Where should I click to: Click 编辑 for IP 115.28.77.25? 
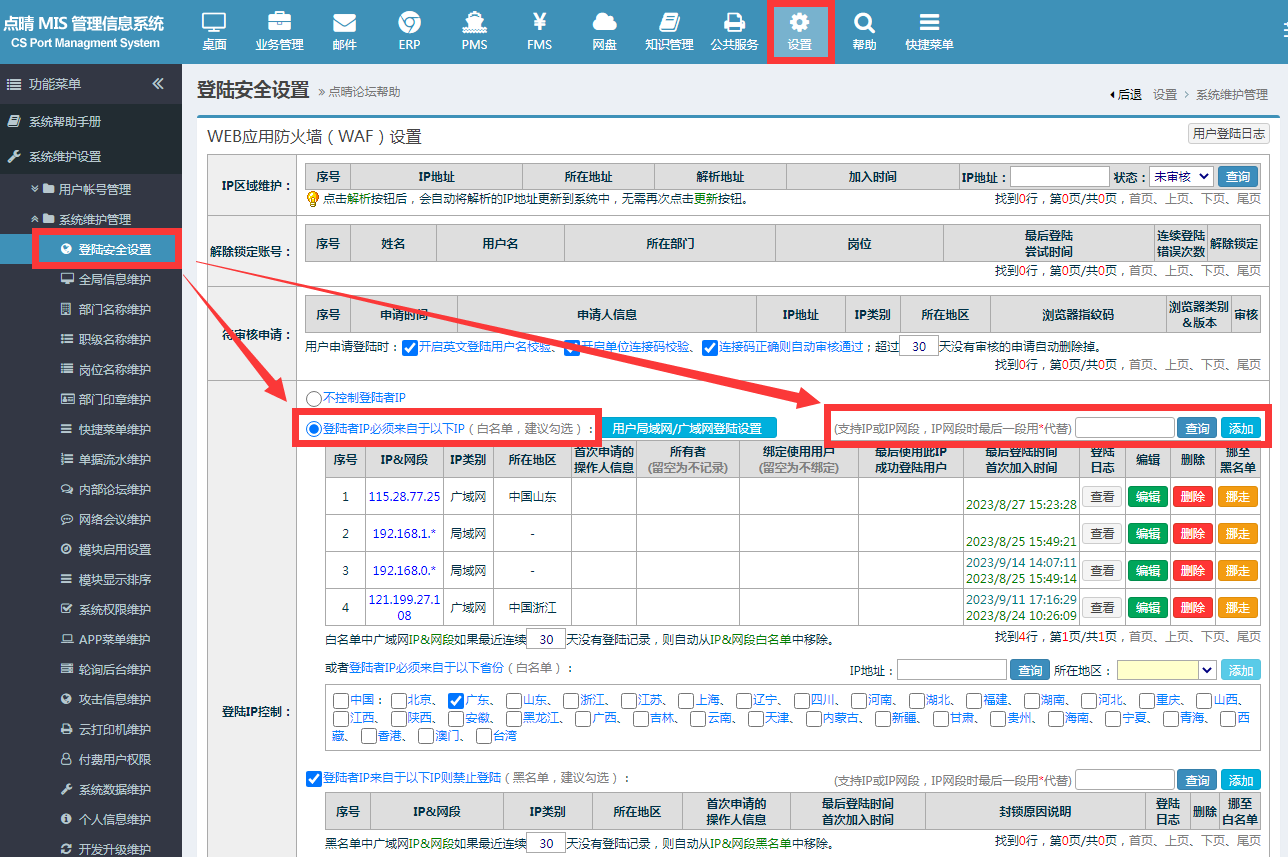point(1147,497)
